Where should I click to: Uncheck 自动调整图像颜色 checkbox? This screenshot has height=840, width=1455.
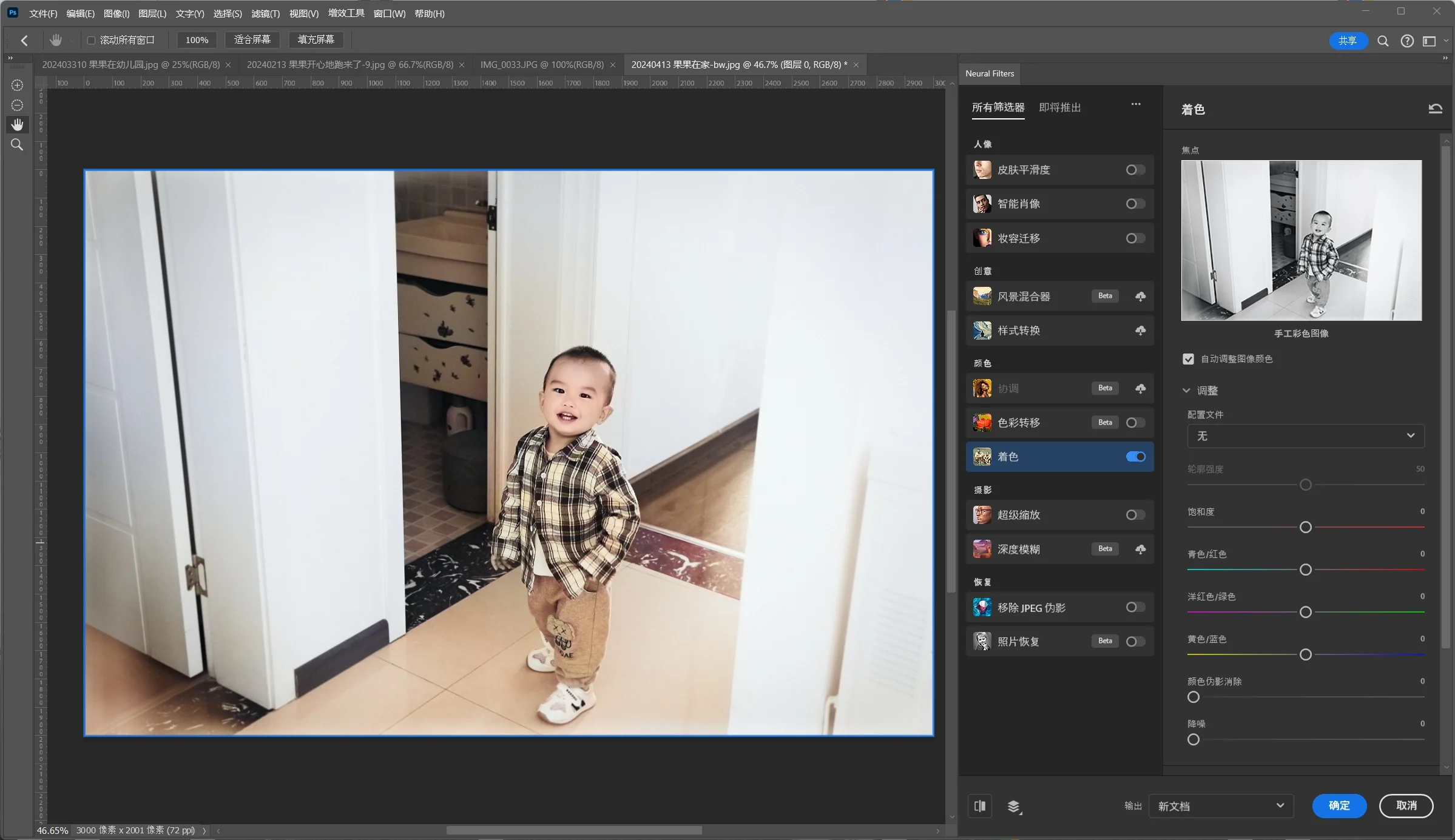coord(1187,358)
